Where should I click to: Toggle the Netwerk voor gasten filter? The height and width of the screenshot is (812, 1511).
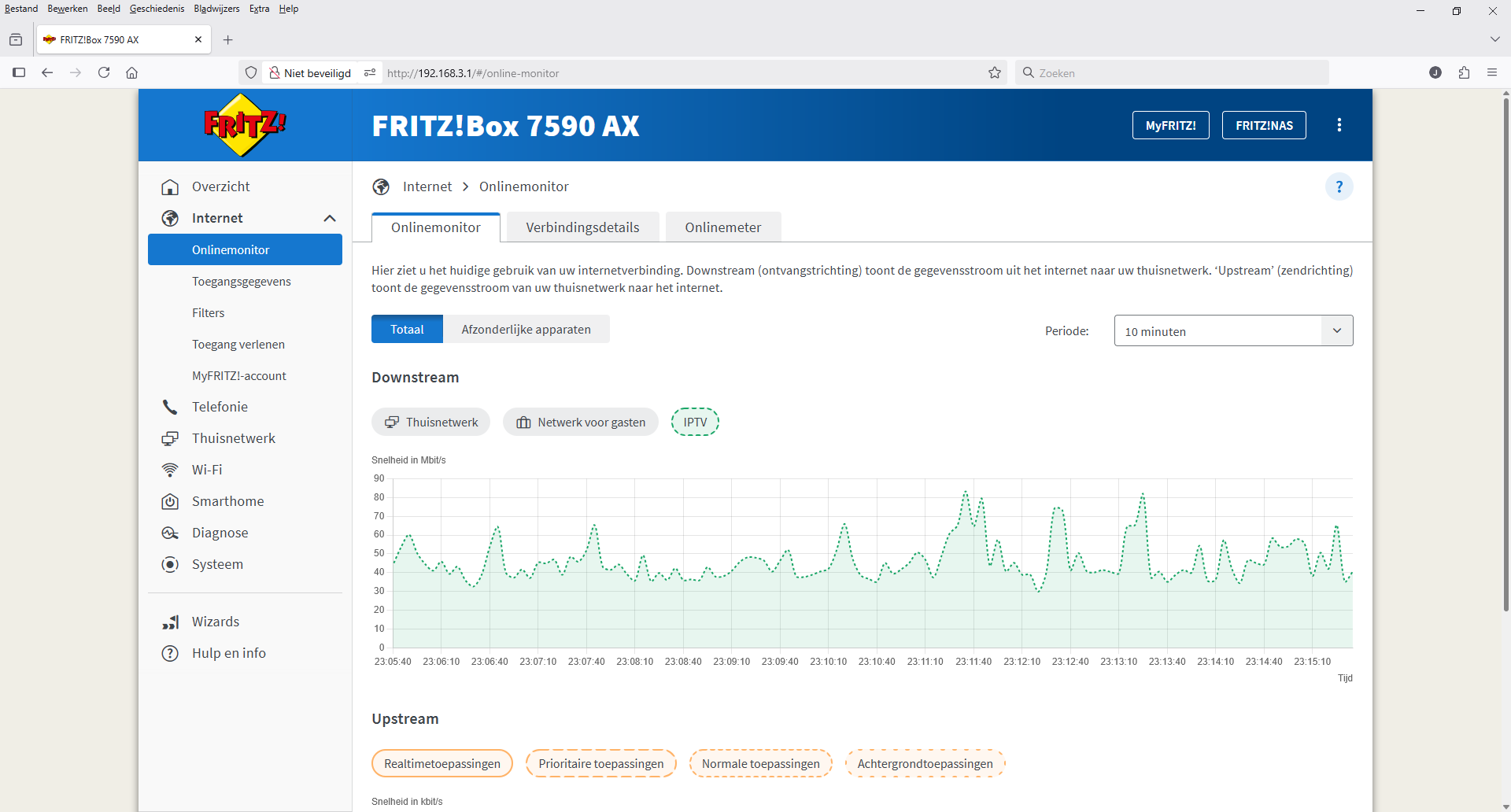pos(581,422)
